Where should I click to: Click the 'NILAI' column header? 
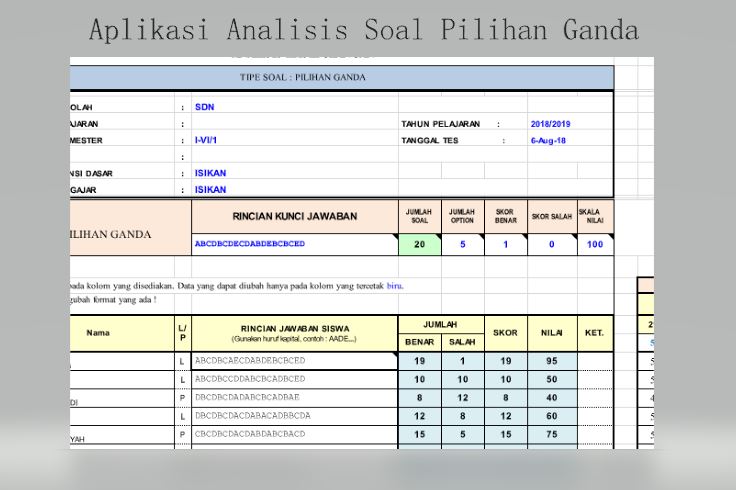(x=552, y=333)
